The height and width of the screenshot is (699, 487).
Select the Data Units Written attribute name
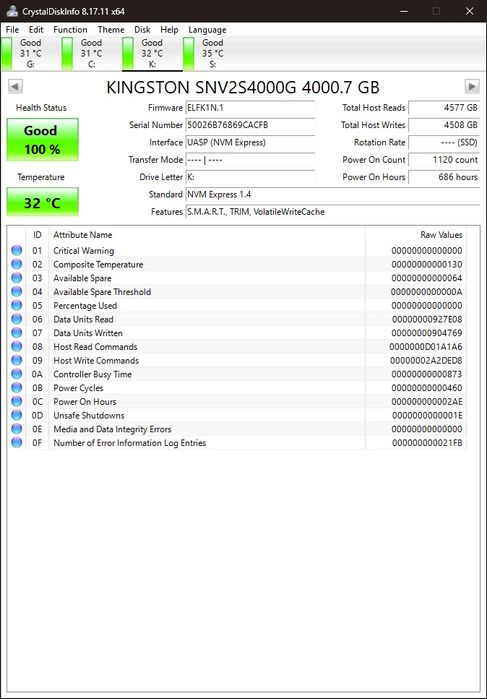[88, 333]
